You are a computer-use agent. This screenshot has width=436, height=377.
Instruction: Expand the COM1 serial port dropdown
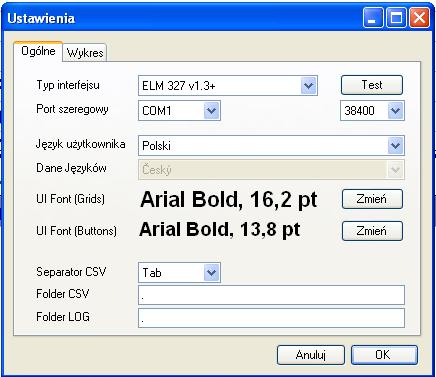tap(212, 110)
